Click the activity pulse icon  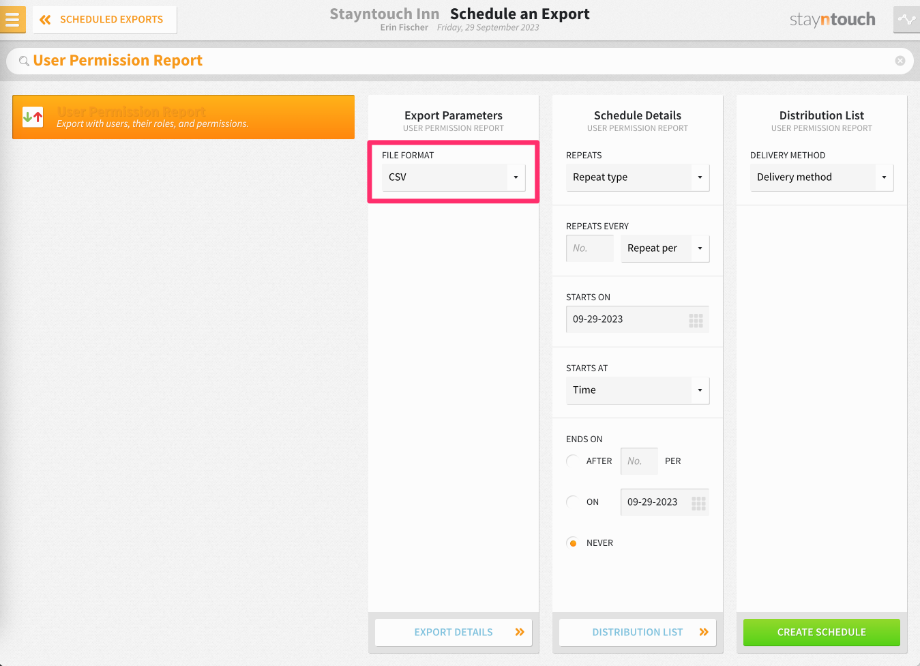point(907,19)
